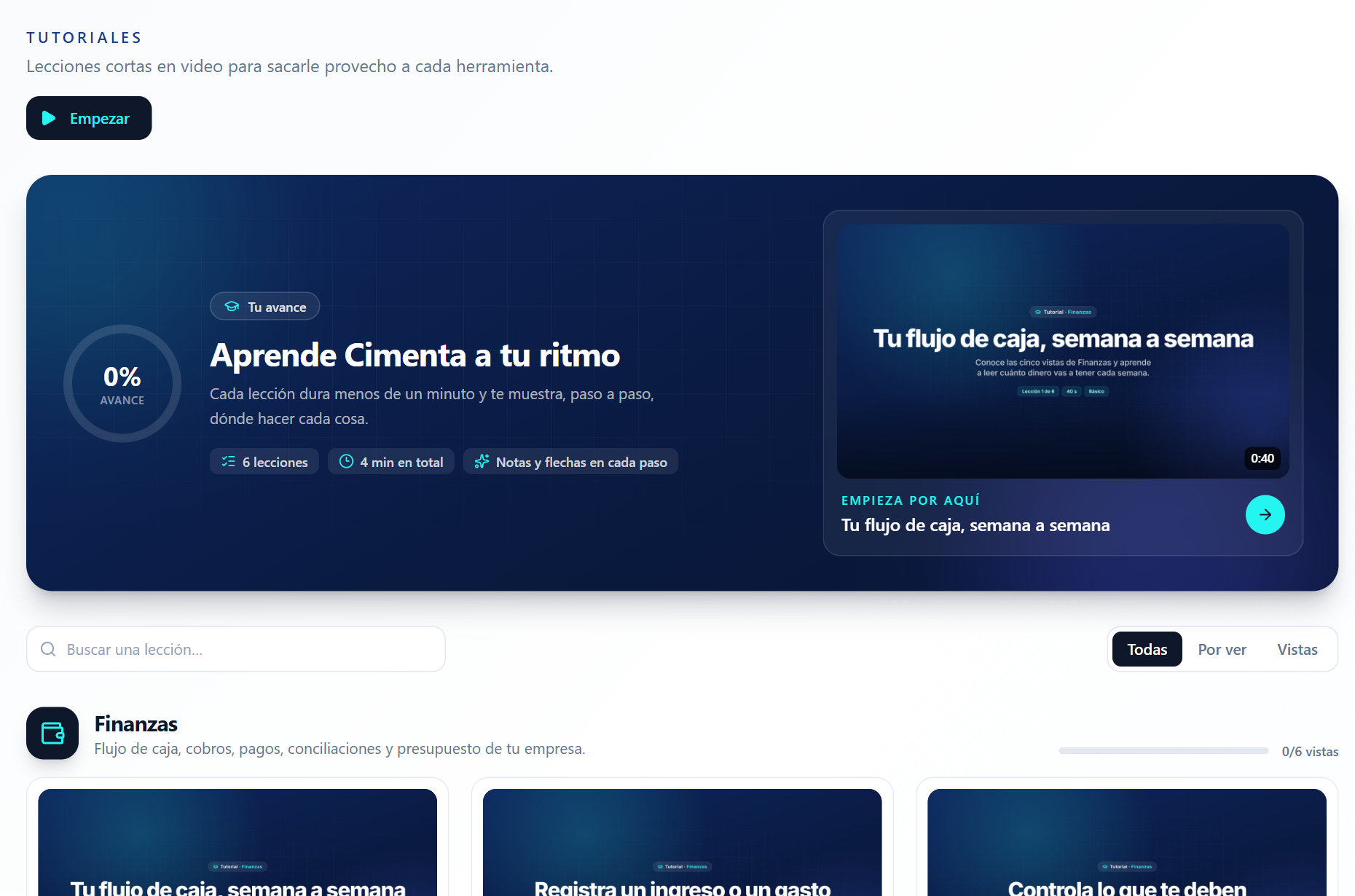Open the featured video thumbnail showing 0:40

pos(1063,351)
